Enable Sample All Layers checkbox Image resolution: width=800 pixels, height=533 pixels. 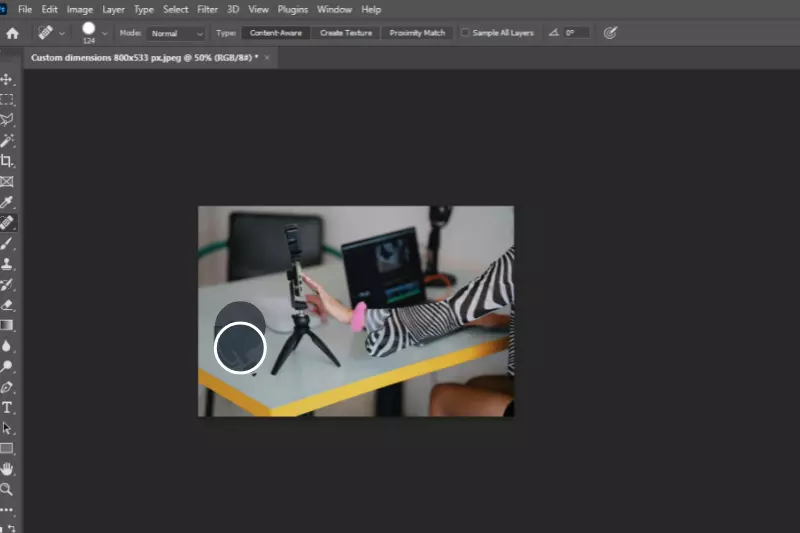click(465, 33)
